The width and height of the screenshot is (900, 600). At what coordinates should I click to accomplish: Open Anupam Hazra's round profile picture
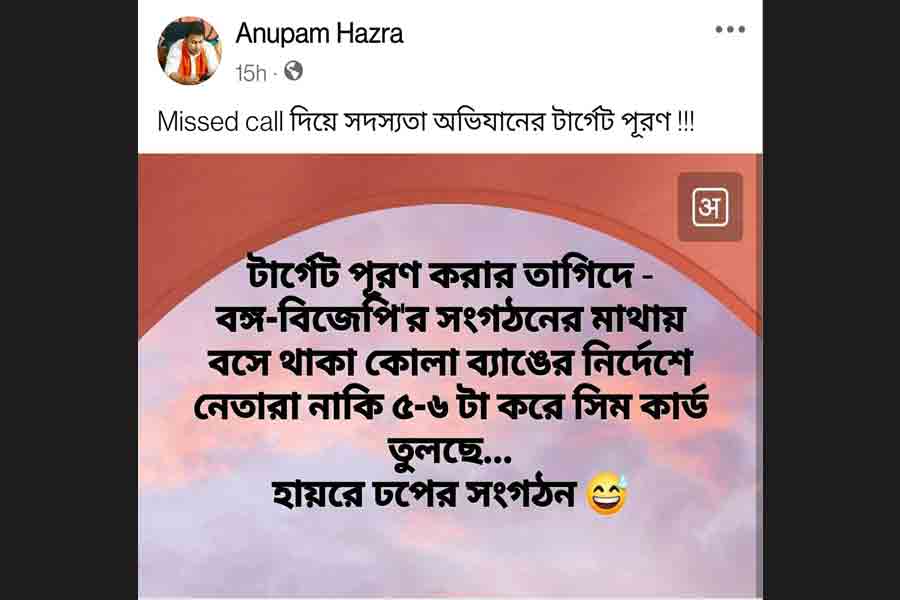[x=189, y=51]
